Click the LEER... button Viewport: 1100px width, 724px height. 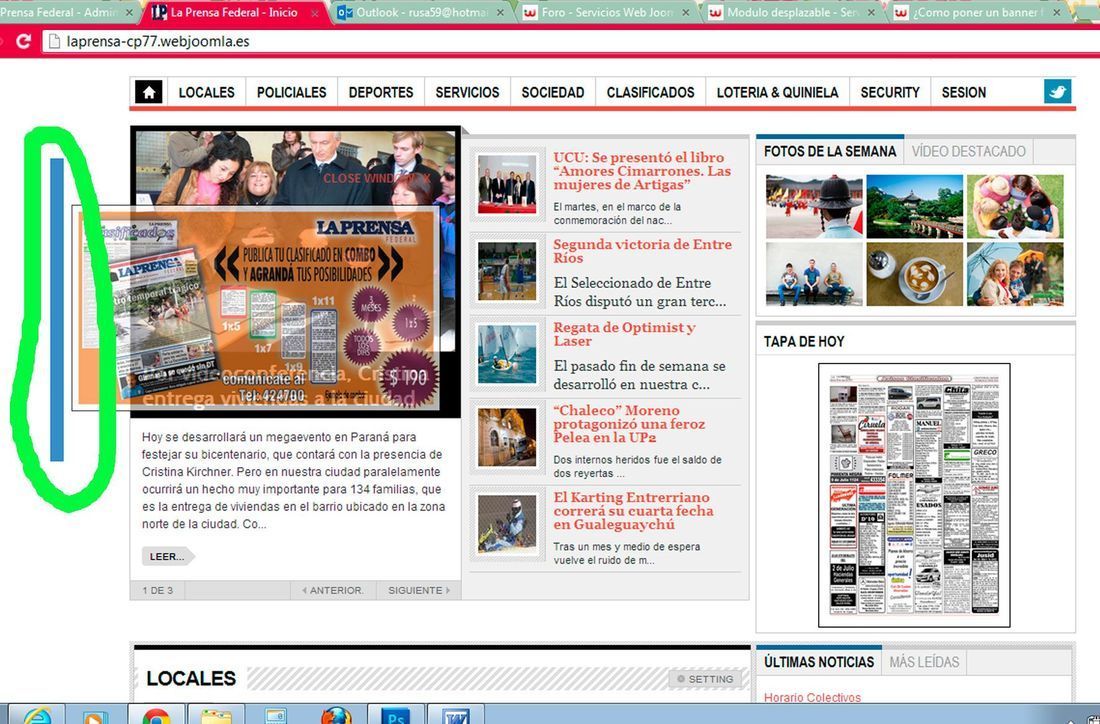click(168, 556)
